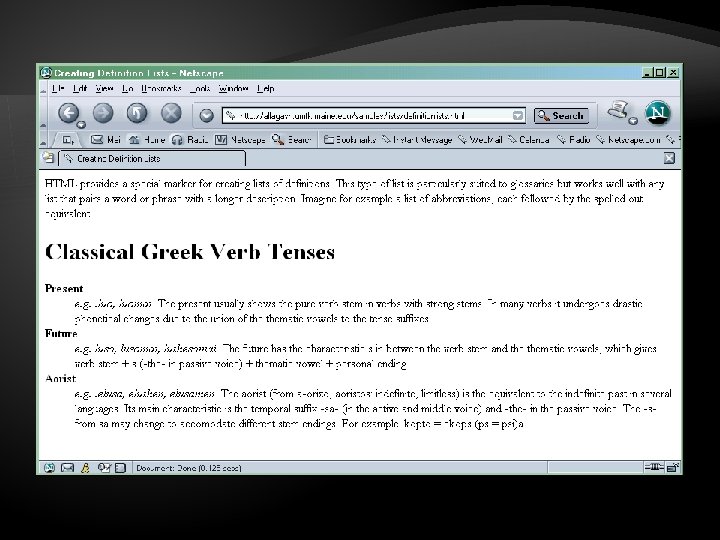Click the Netscape shortcut on personal toolbar
Screen dimensions: 720x540
click(x=240, y=140)
